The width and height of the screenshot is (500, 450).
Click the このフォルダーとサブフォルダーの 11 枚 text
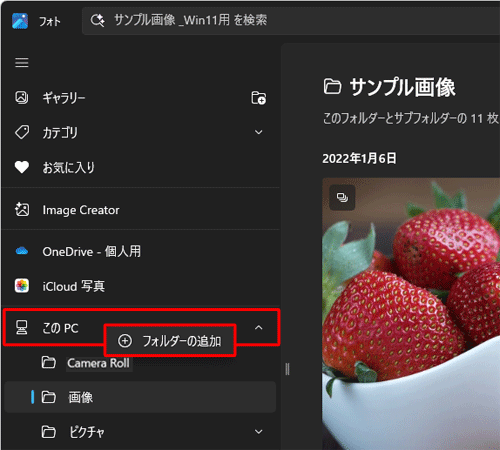pos(411,118)
